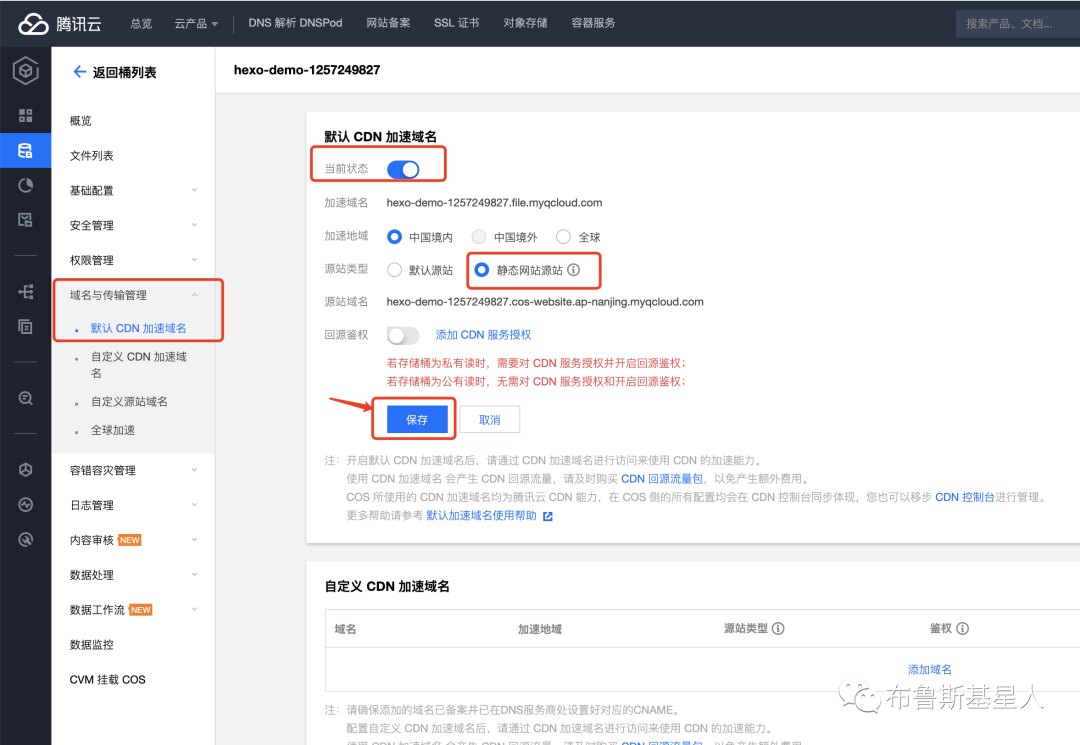Select 自定义 CDN 加速域名 submenu item

pos(138,365)
